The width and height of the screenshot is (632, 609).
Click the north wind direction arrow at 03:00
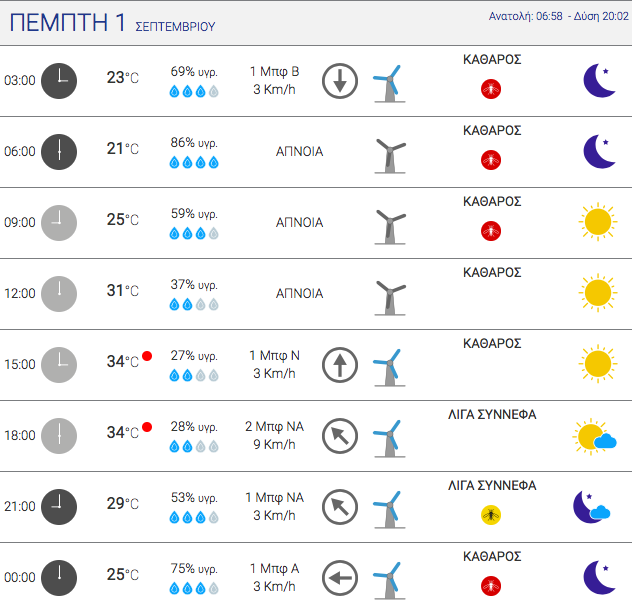pos(340,81)
